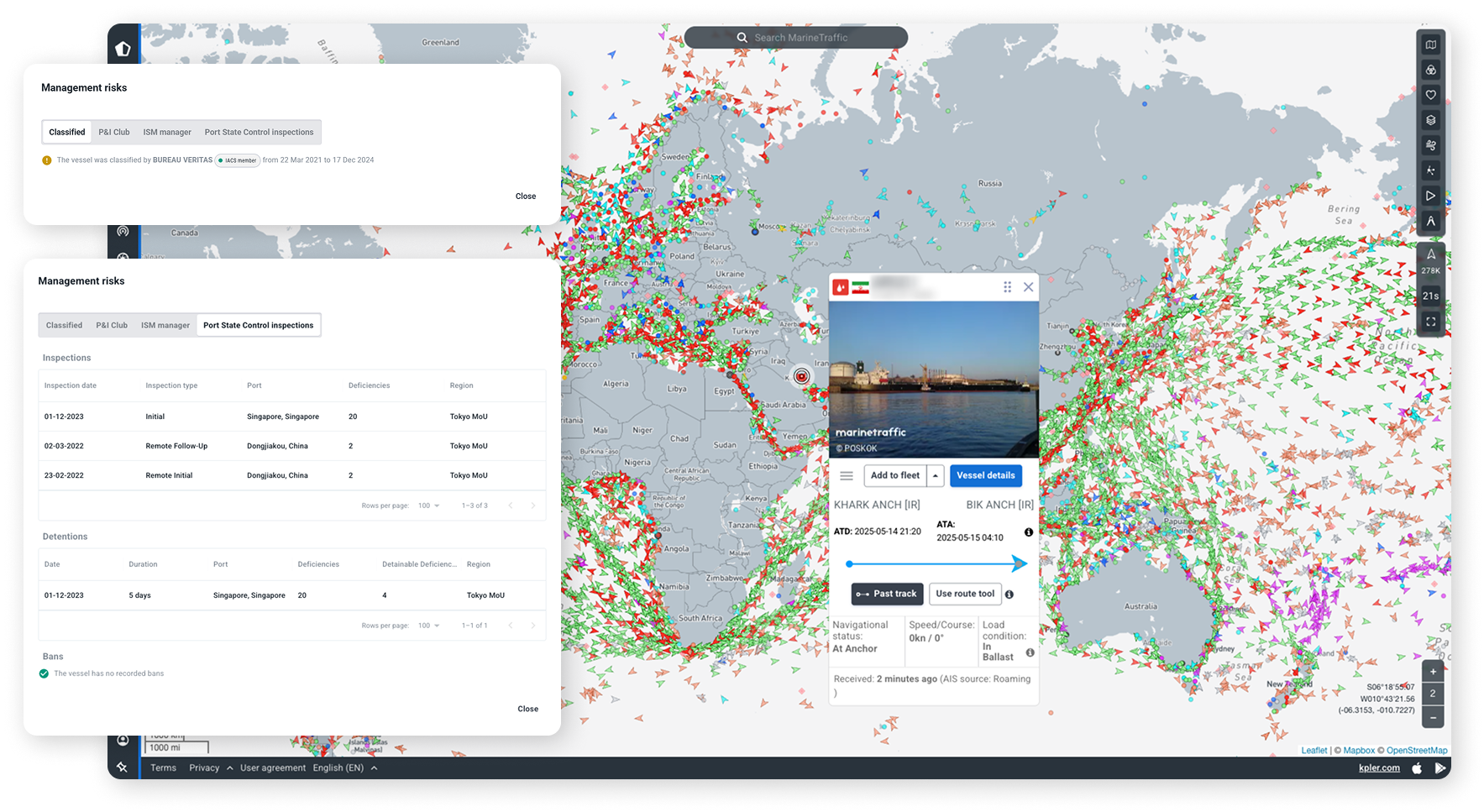1484x812 pixels.
Task: Click the Search MarineTraffic input field
Action: pyautogui.click(x=796, y=38)
